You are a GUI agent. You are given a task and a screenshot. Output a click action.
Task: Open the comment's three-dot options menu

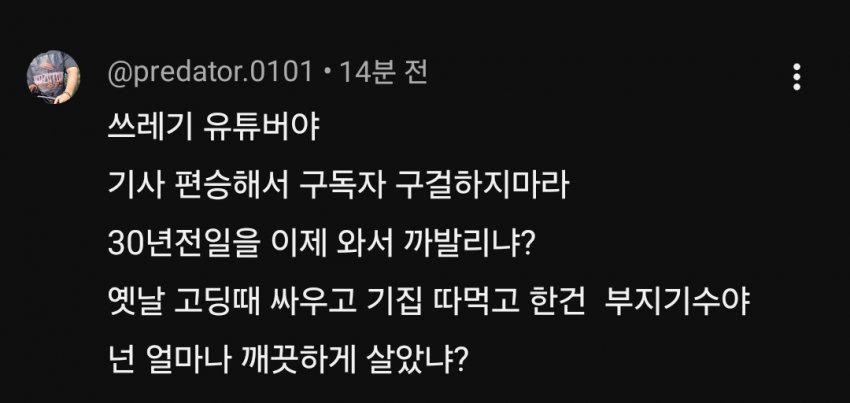pyautogui.click(x=796, y=77)
